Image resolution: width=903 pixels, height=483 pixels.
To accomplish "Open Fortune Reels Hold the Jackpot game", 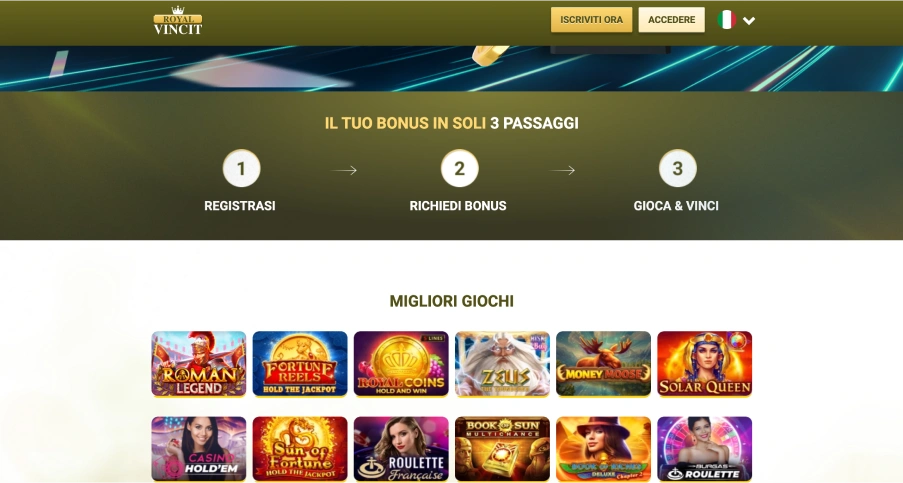I will (300, 364).
